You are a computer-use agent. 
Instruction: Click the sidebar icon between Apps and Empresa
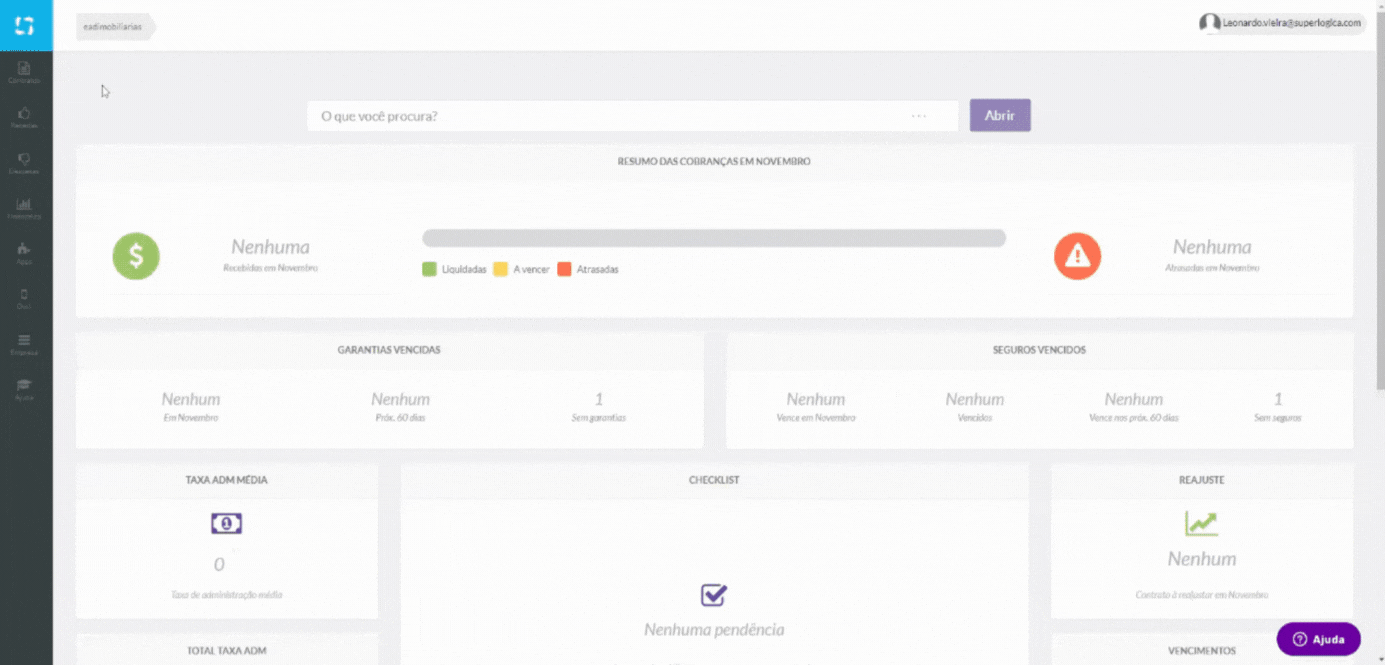click(25, 298)
